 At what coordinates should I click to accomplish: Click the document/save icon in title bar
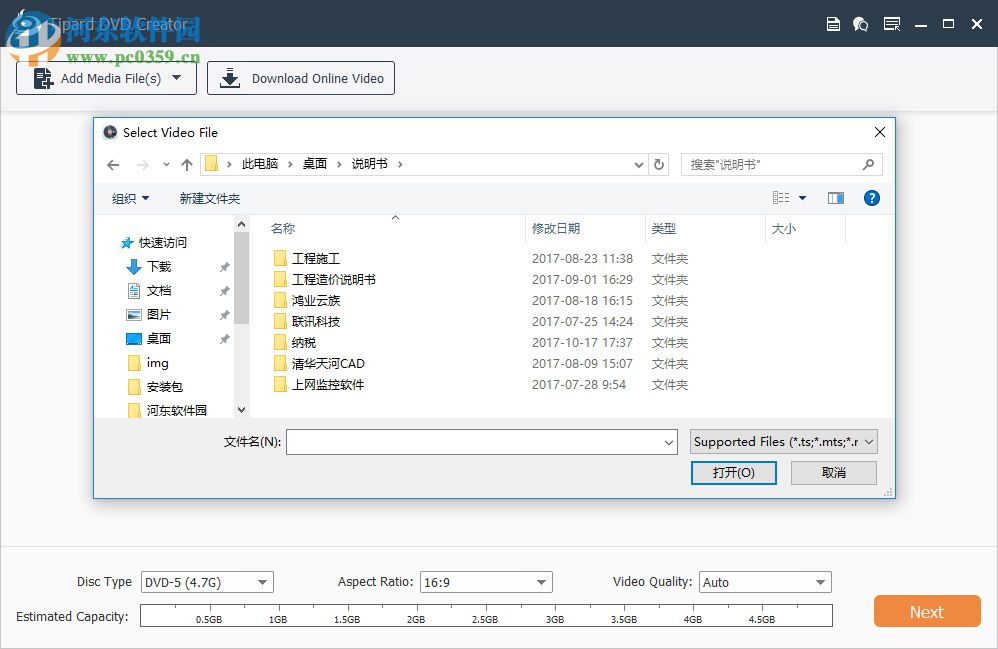[833, 23]
